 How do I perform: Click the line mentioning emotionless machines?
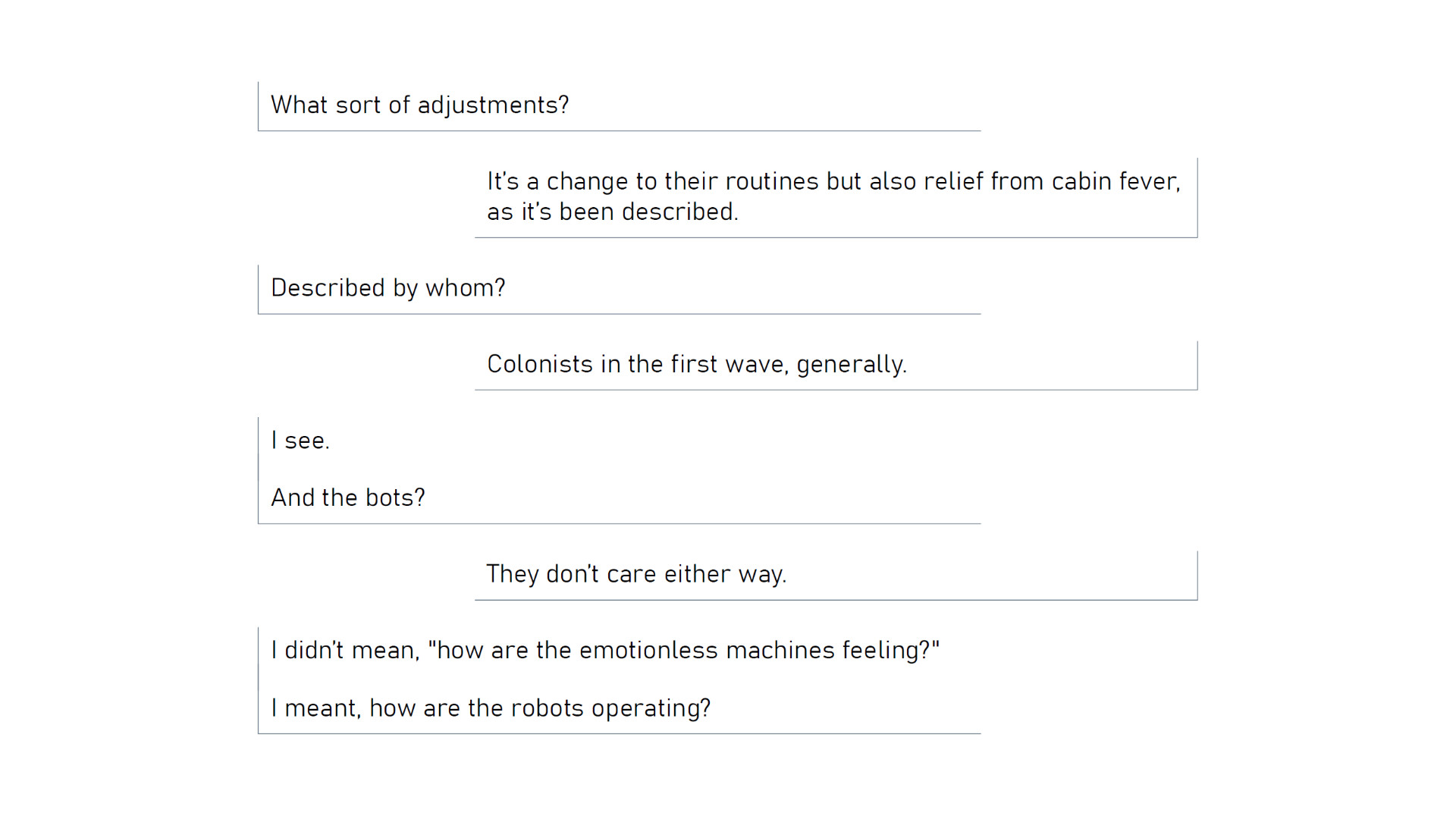[x=604, y=651]
